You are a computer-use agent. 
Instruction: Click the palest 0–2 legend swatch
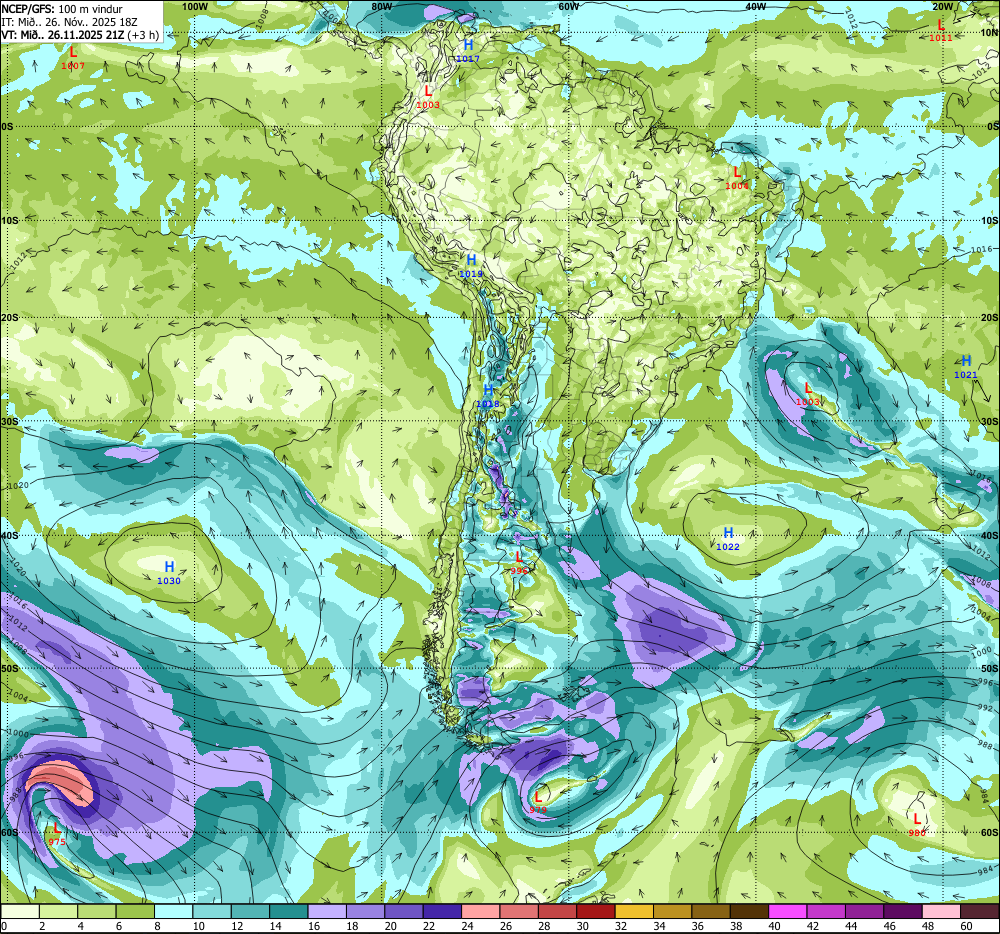(x=20, y=911)
